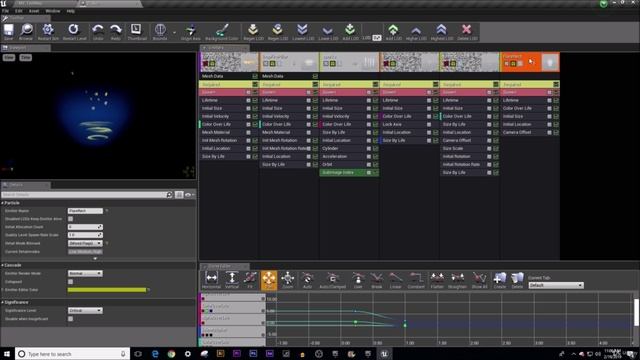
Task: Set curve tangent to Auto
Action: tap(307, 280)
